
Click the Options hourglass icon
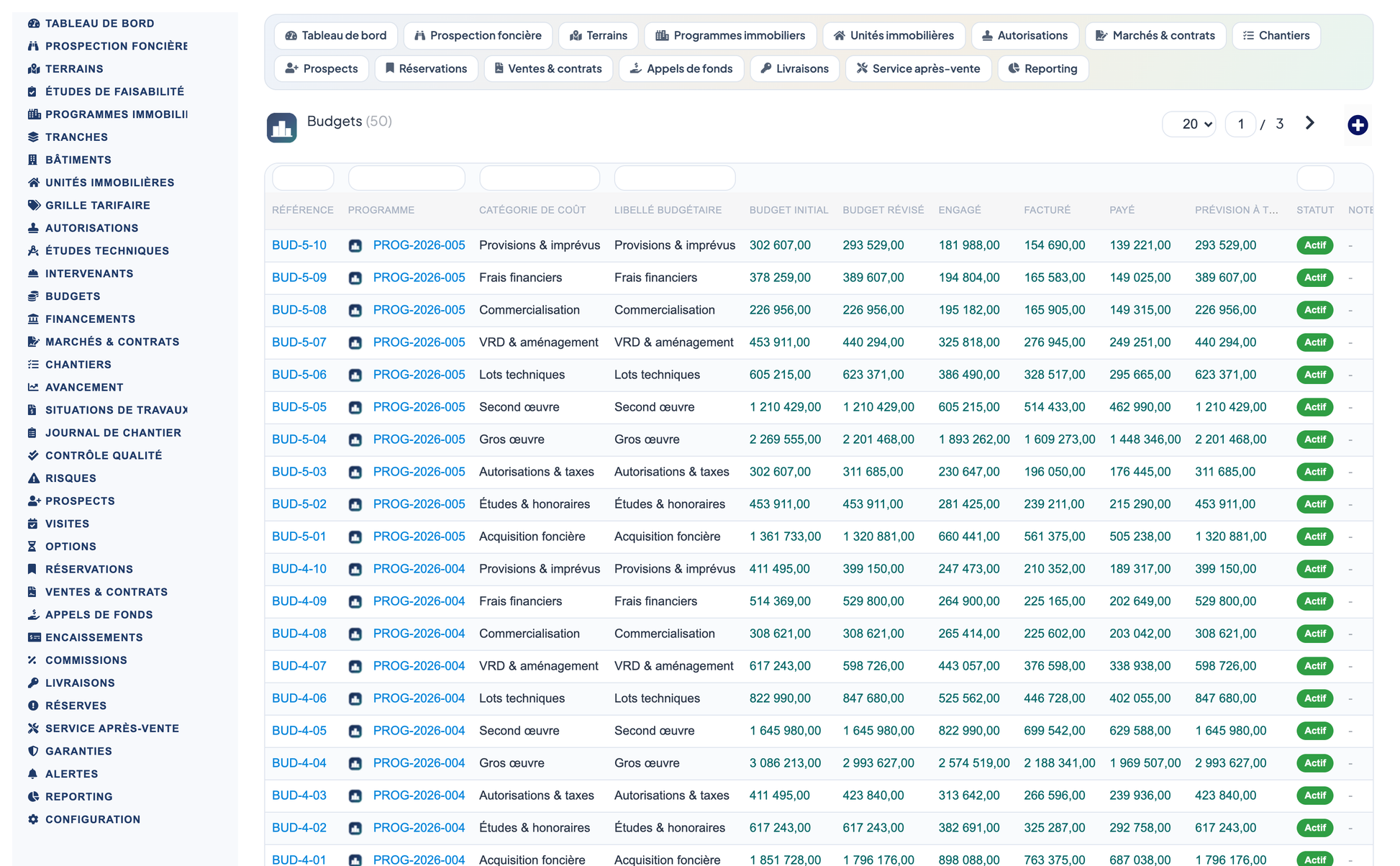tap(33, 547)
